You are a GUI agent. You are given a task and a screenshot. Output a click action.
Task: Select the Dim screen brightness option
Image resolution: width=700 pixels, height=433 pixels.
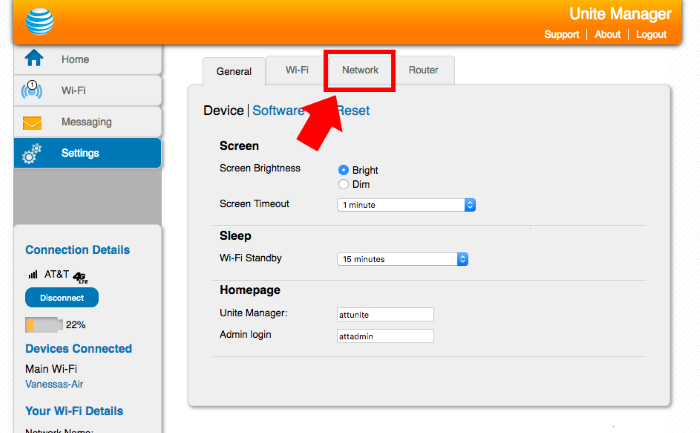click(x=343, y=184)
